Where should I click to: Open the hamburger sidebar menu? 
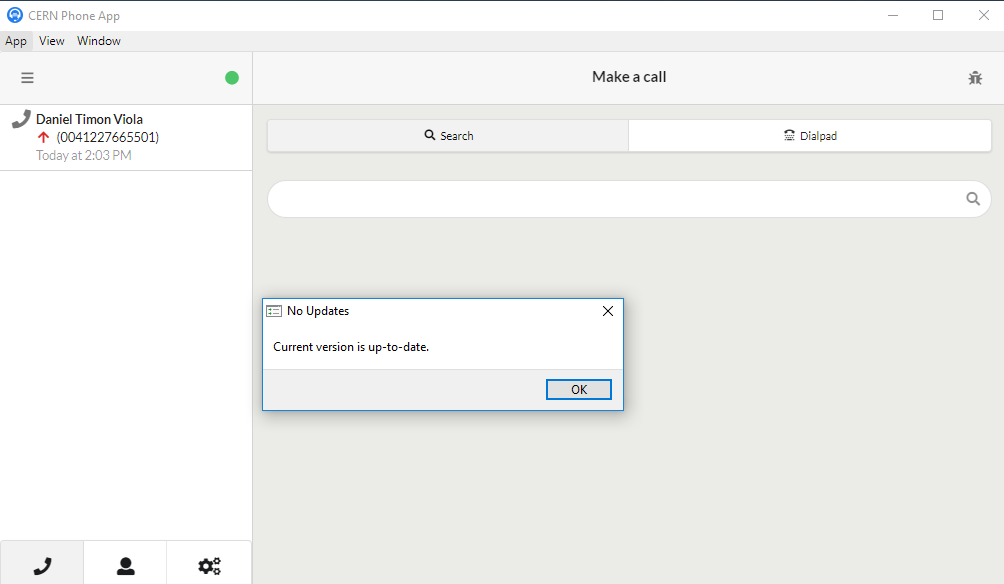click(x=27, y=78)
